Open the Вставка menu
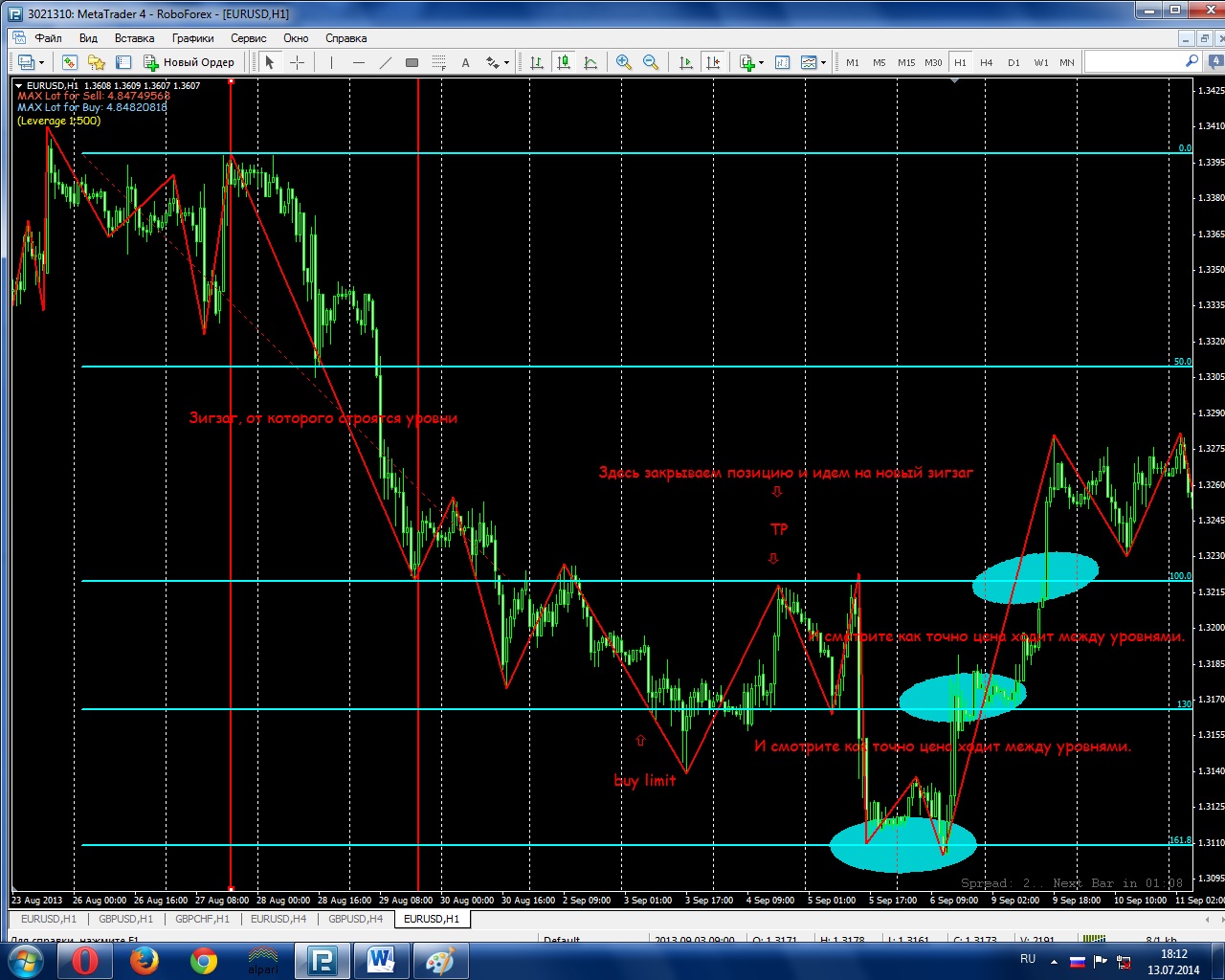The image size is (1225, 980). pyautogui.click(x=134, y=38)
